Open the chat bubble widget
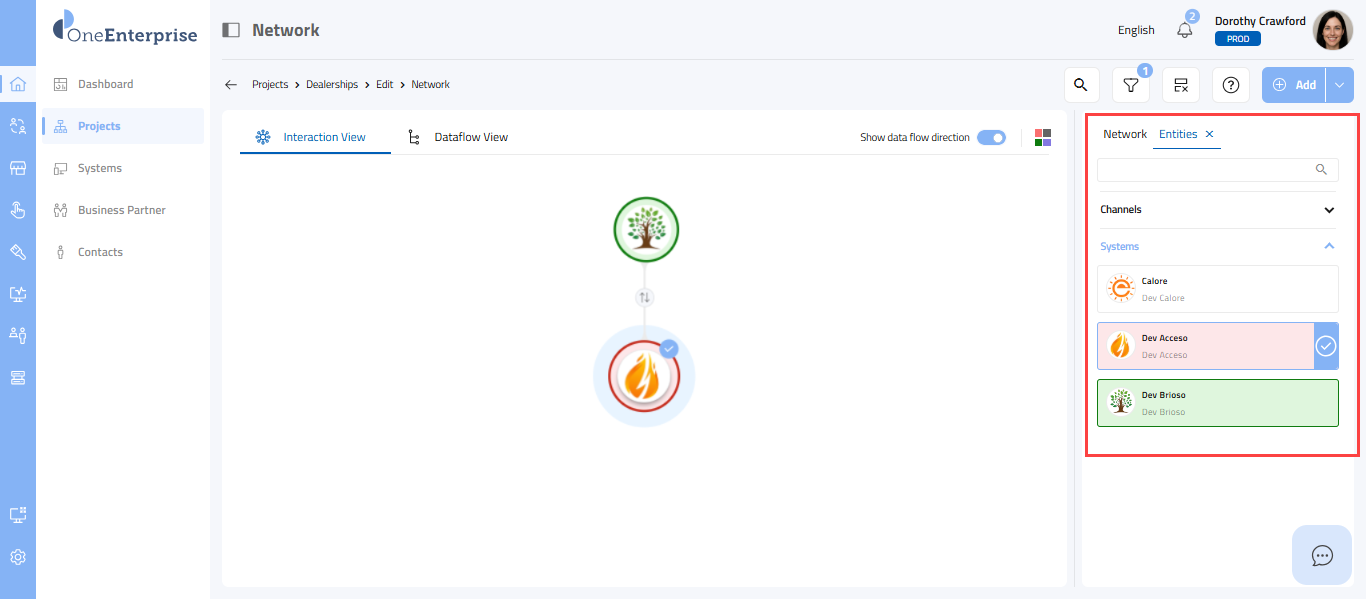Image resolution: width=1366 pixels, height=599 pixels. tap(1322, 555)
